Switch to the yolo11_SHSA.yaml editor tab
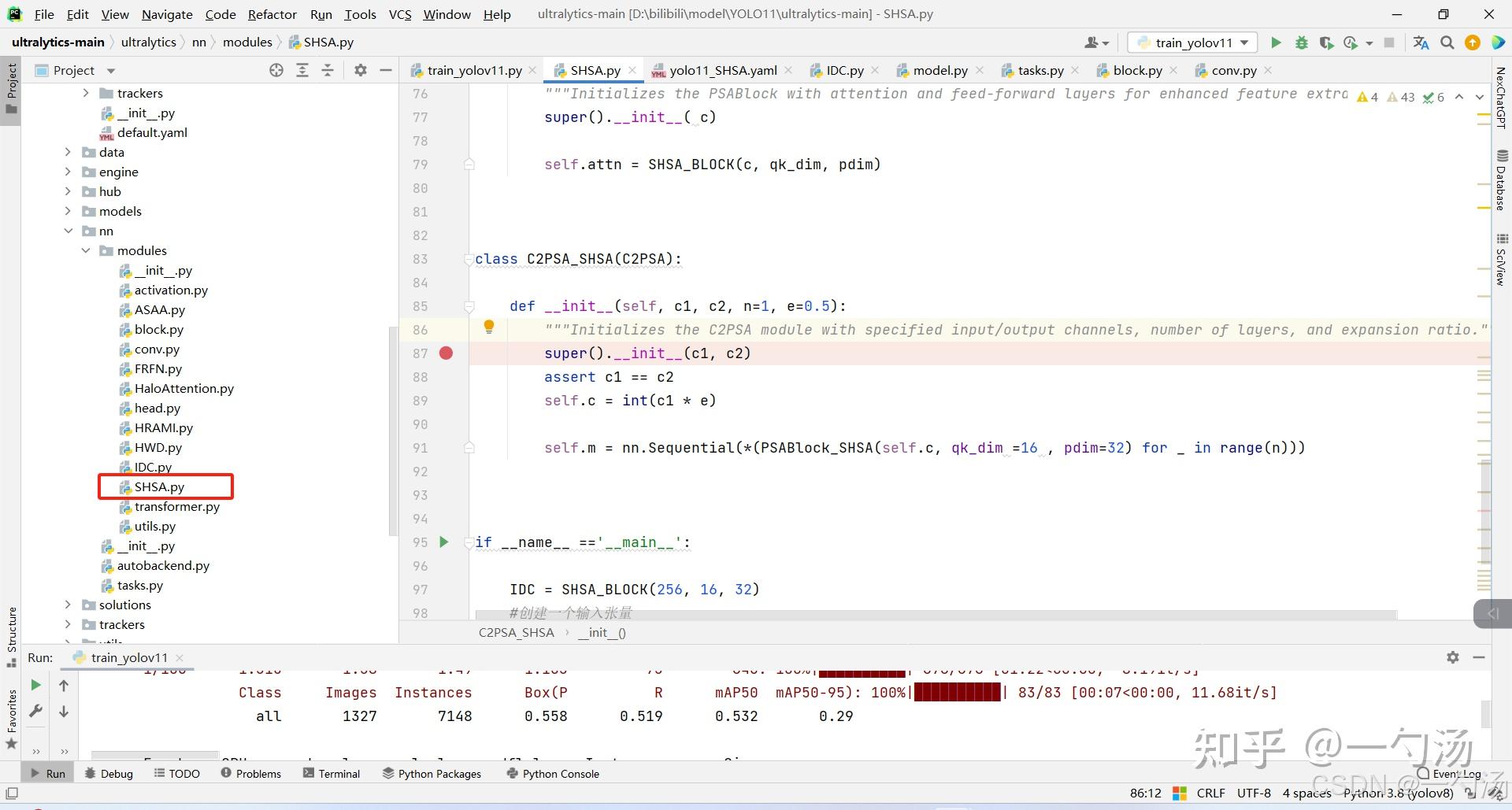Screen dimensions: 1512x810 pos(722,70)
